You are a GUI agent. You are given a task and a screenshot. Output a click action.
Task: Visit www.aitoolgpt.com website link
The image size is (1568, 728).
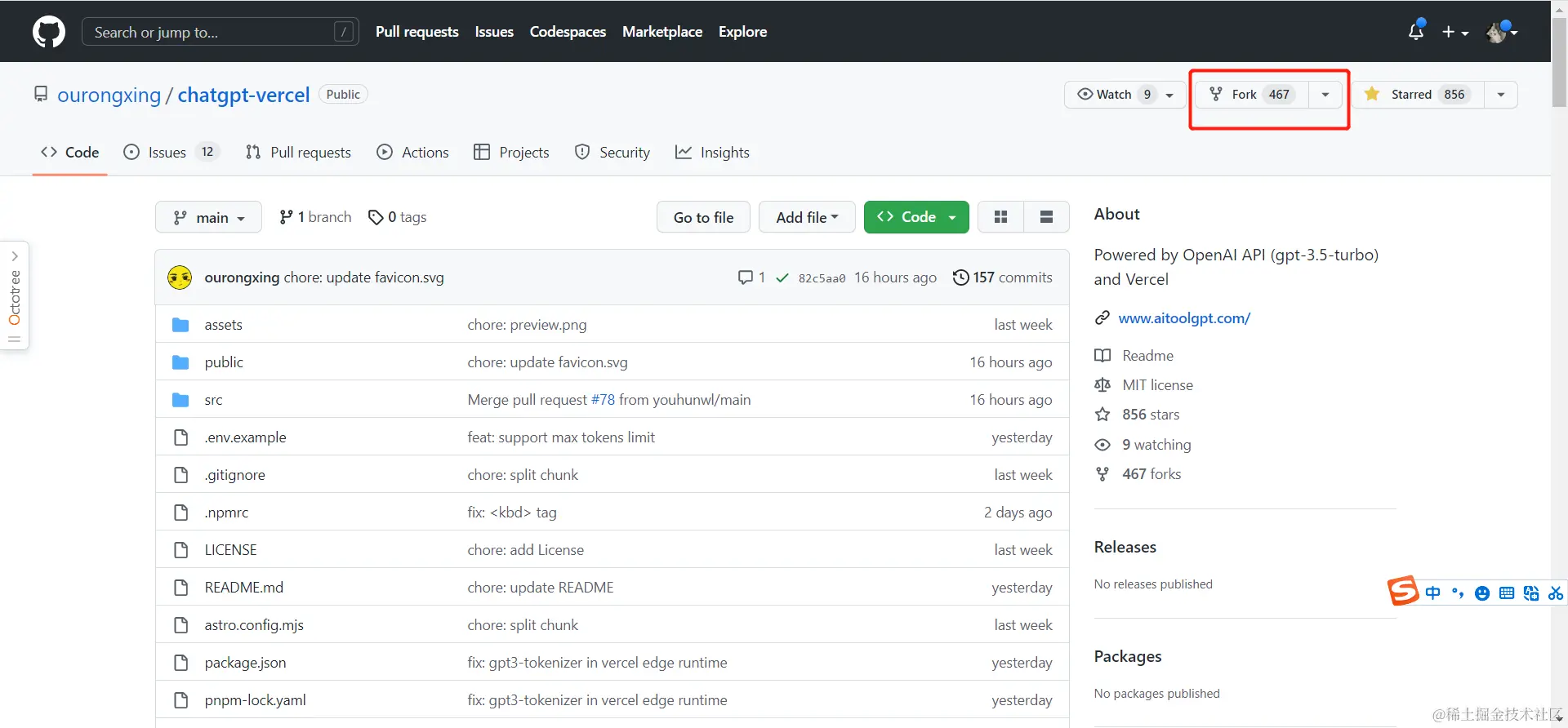click(1184, 318)
